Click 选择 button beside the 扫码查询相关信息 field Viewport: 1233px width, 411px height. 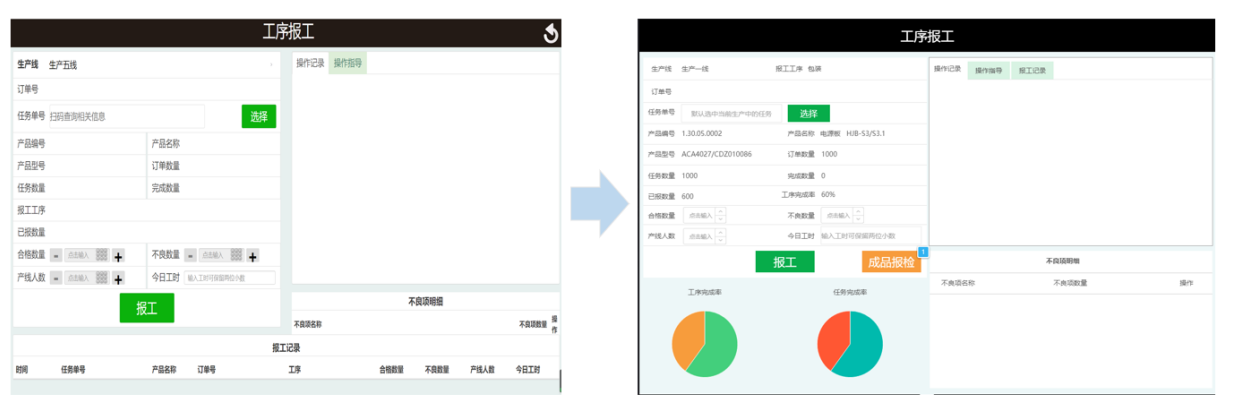tap(259, 117)
